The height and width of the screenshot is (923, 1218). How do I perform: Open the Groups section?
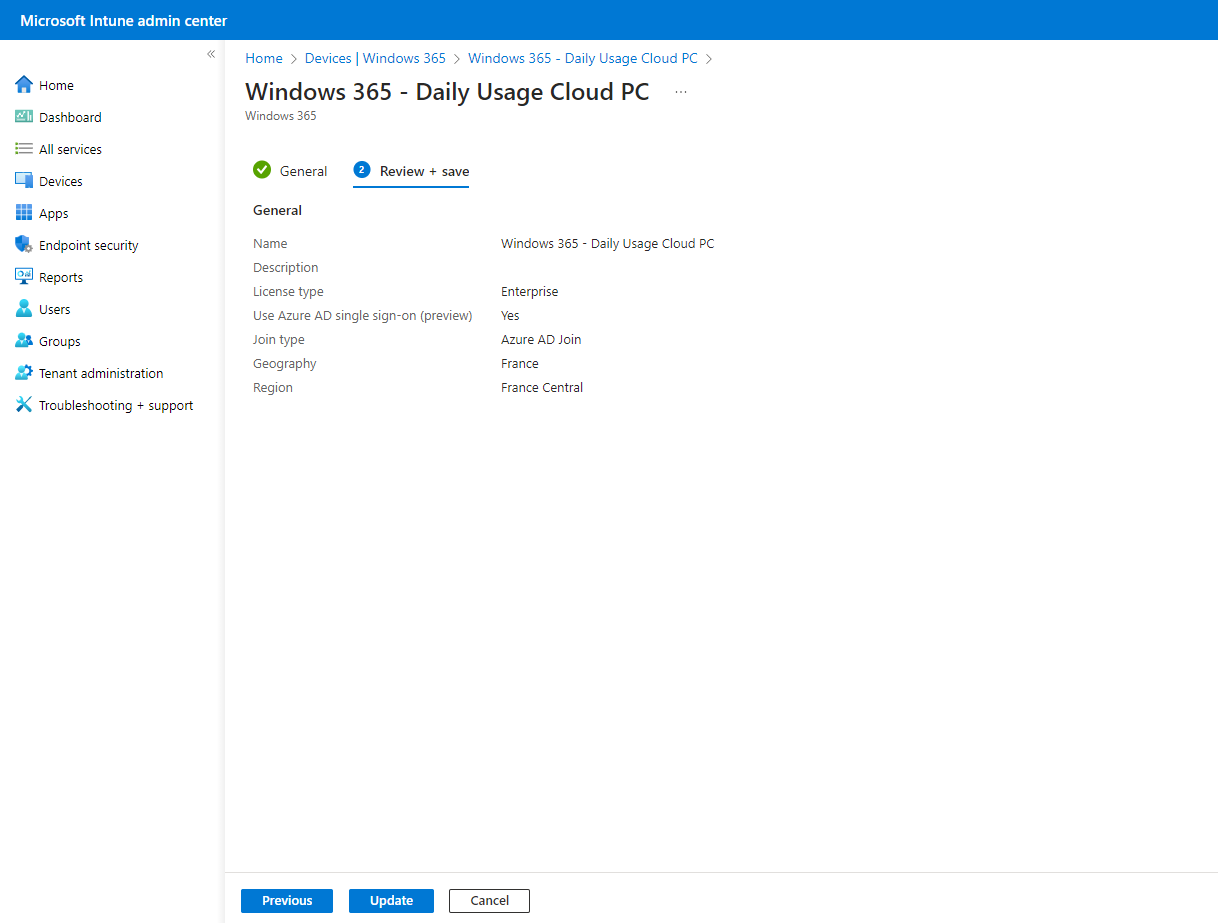[57, 341]
